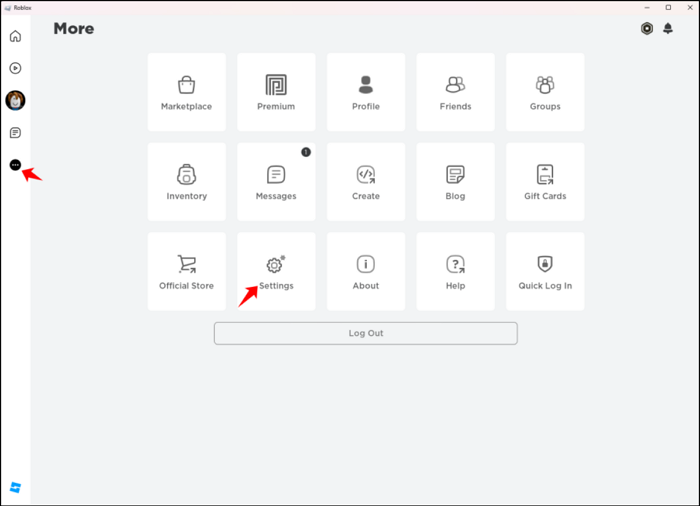Open the Groups tile
This screenshot has height=506, width=700.
click(545, 92)
